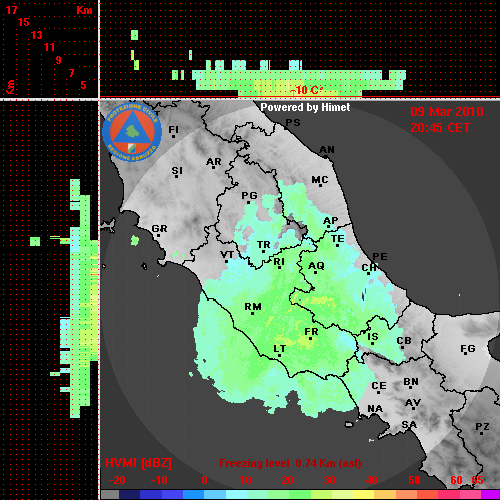Click the FI city label on map
Viewport: 500px width, 500px height.
click(173, 129)
